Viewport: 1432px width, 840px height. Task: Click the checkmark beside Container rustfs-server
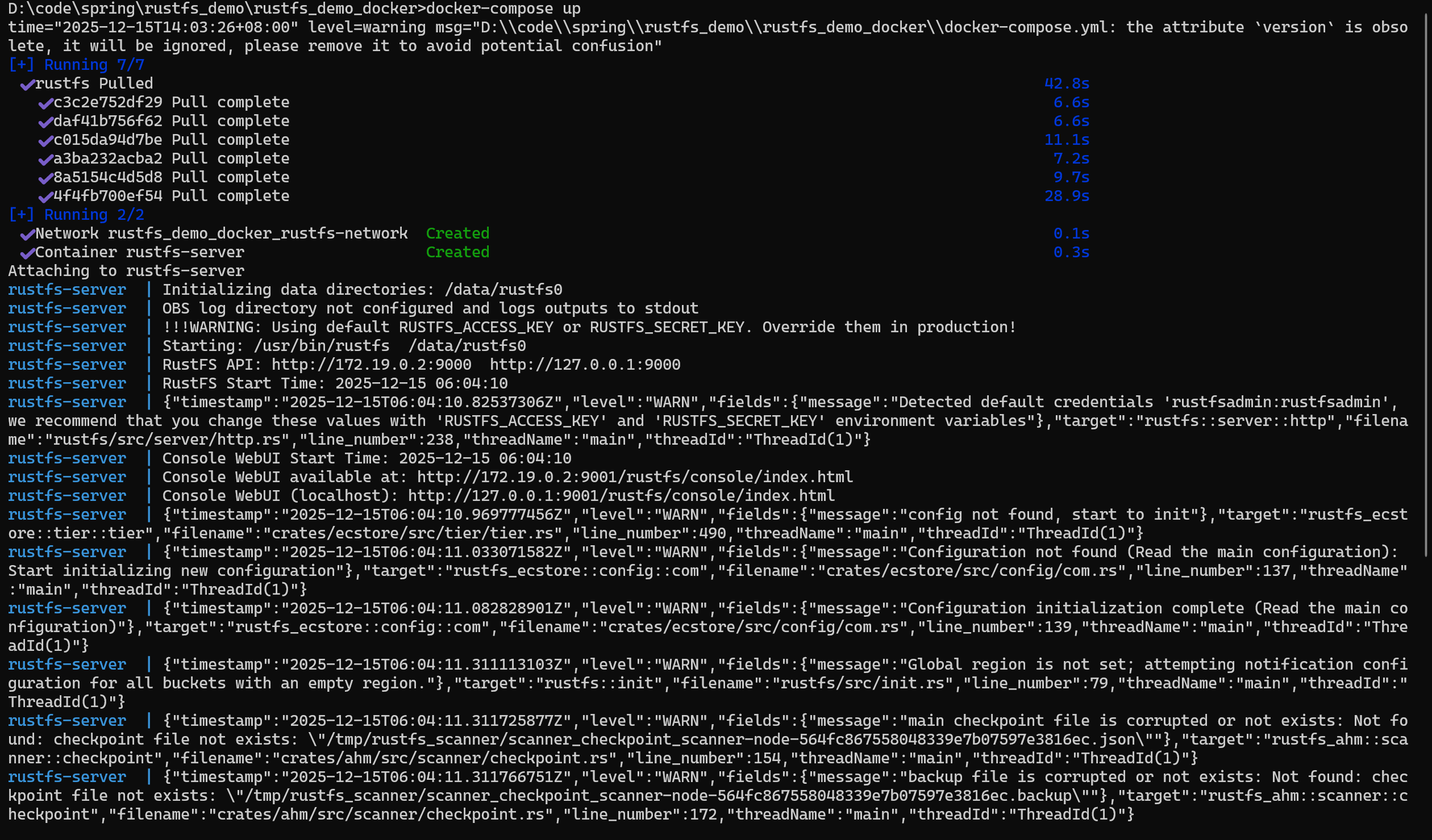click(27, 253)
